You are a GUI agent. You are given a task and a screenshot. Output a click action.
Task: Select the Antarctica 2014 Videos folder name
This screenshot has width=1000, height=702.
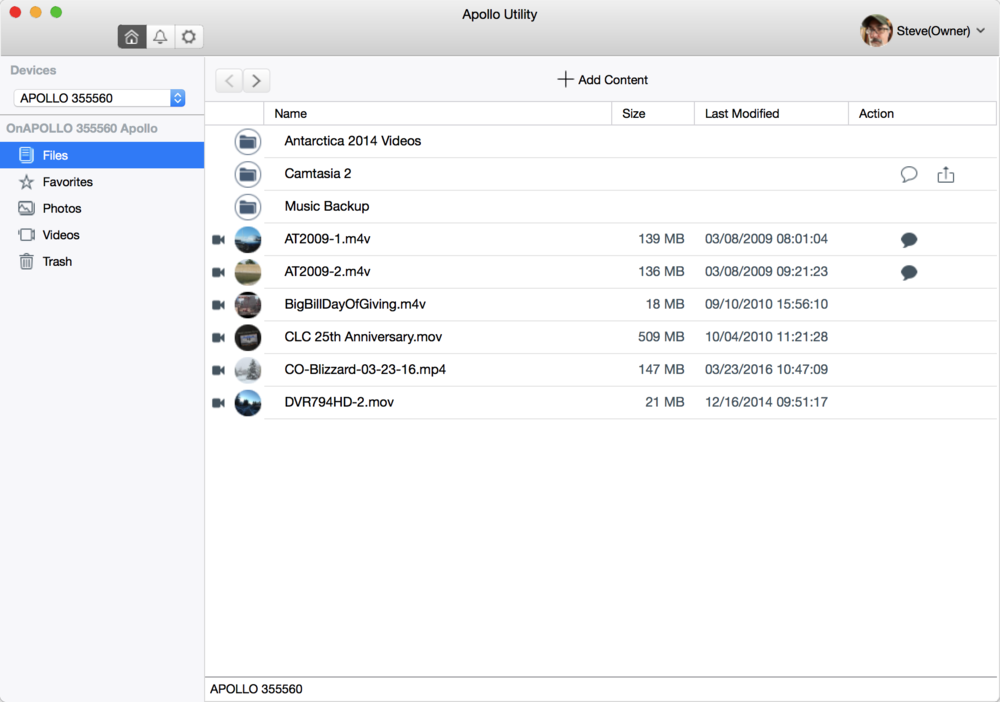point(353,141)
